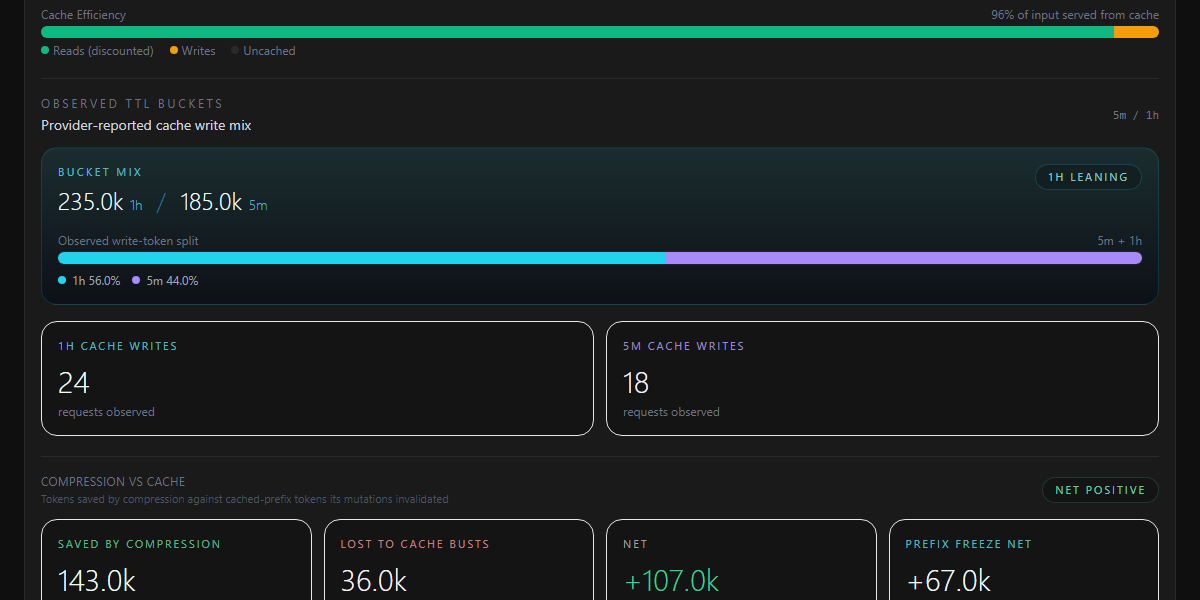Click "96% of input served from cache" text
Image resolution: width=1200 pixels, height=600 pixels.
[1075, 15]
